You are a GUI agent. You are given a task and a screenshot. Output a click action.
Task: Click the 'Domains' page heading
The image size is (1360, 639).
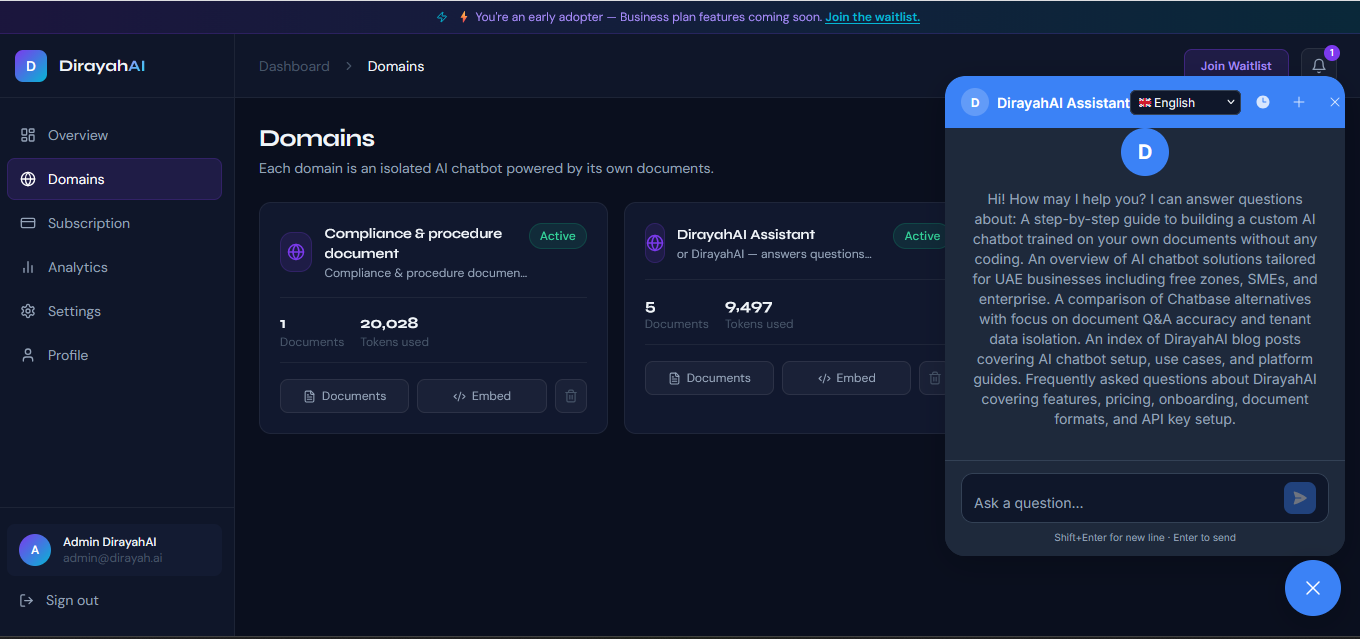pyautogui.click(x=317, y=138)
